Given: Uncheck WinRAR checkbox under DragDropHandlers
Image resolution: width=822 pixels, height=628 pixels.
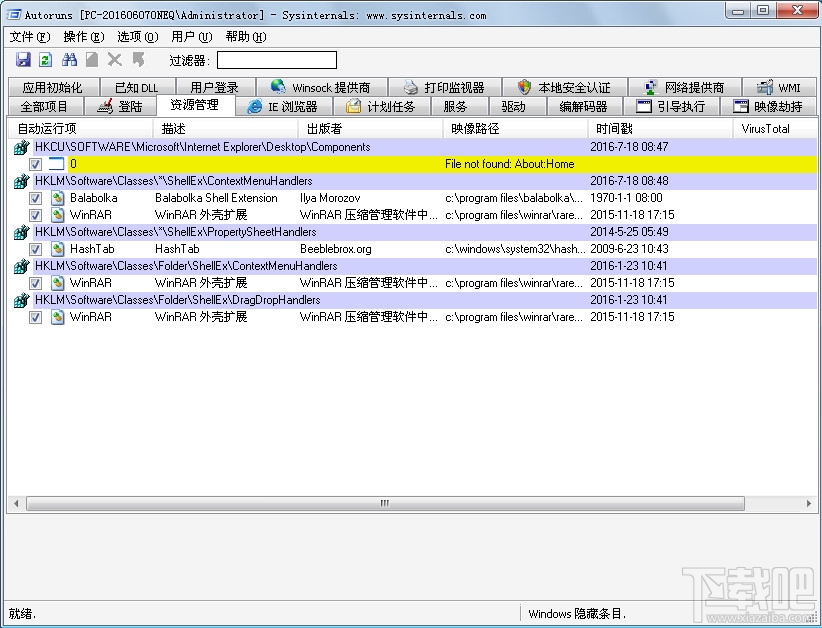Looking at the screenshot, I should tap(35, 318).
